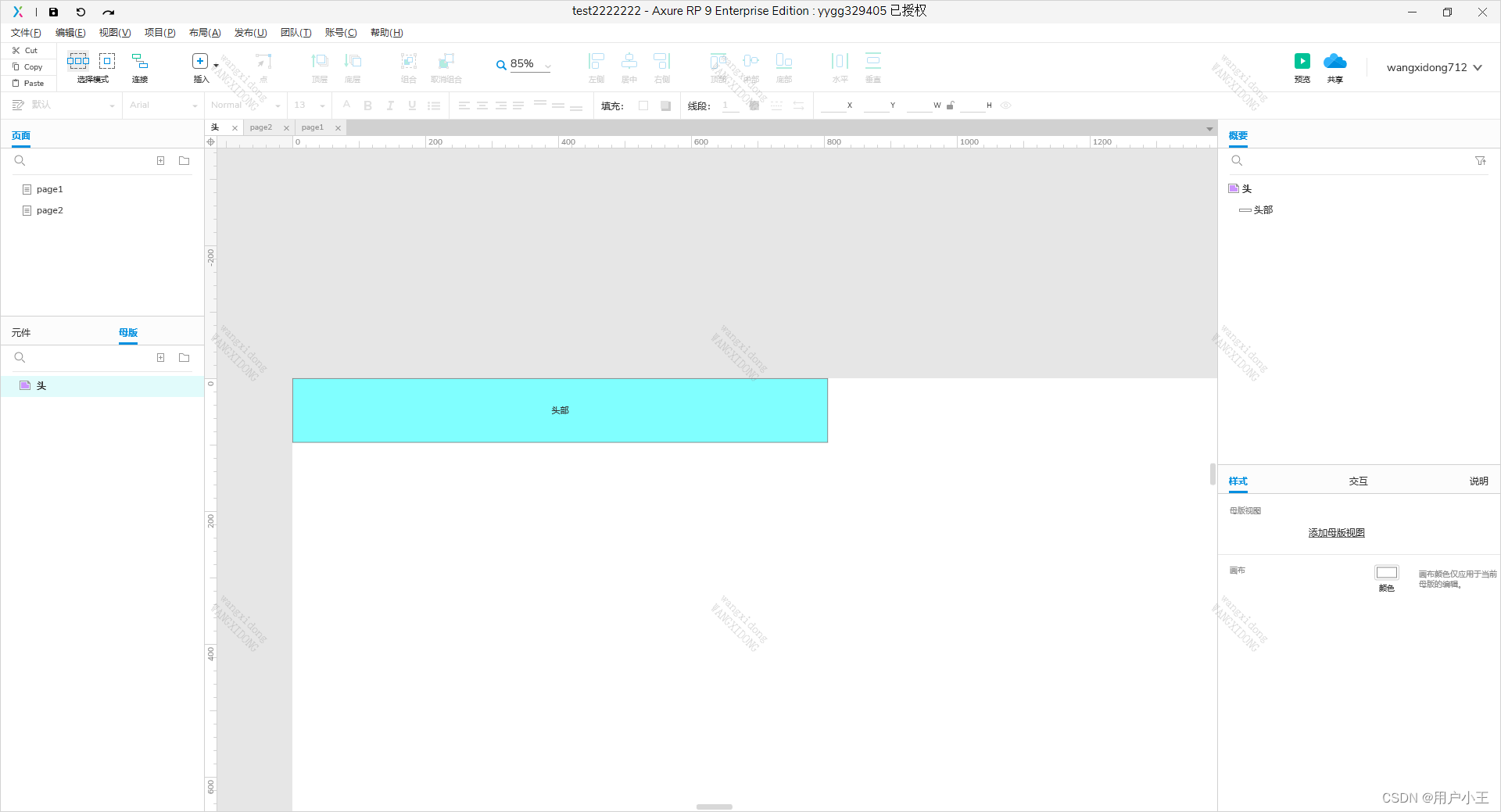Click the text color A icon
This screenshot has width=1501, height=812.
pos(346,105)
